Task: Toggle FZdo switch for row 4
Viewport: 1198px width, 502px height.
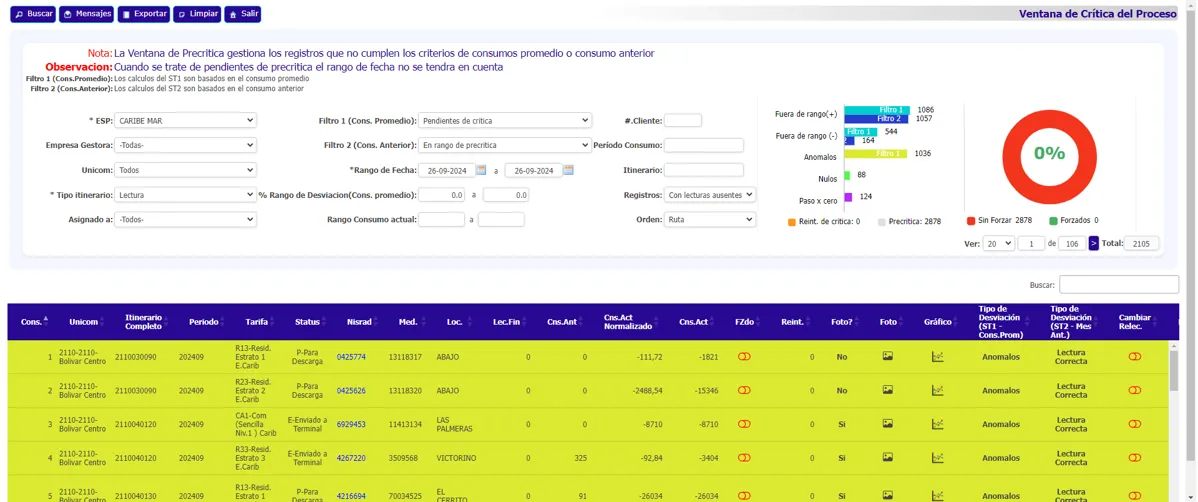Action: coord(744,458)
